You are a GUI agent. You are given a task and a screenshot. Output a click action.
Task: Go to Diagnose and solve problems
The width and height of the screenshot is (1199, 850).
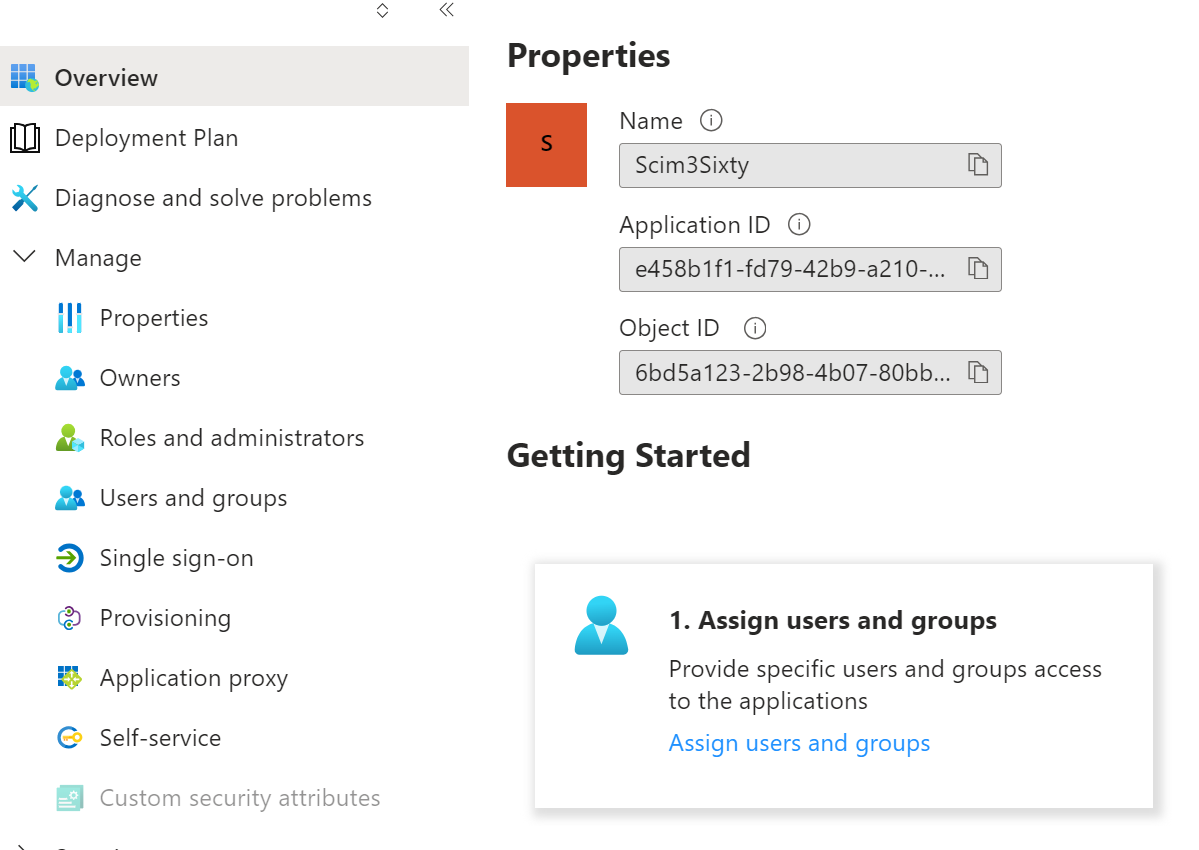pyautogui.click(x=212, y=198)
